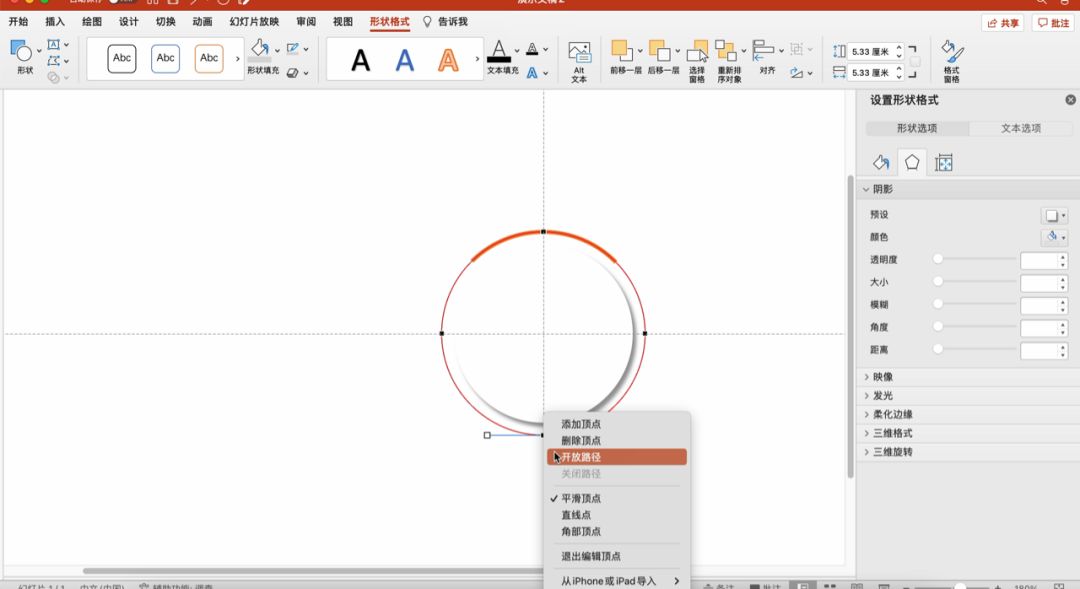Click the shape height field showing 5.33 厘米
Image resolution: width=1080 pixels, height=589 pixels.
pyautogui.click(x=871, y=52)
